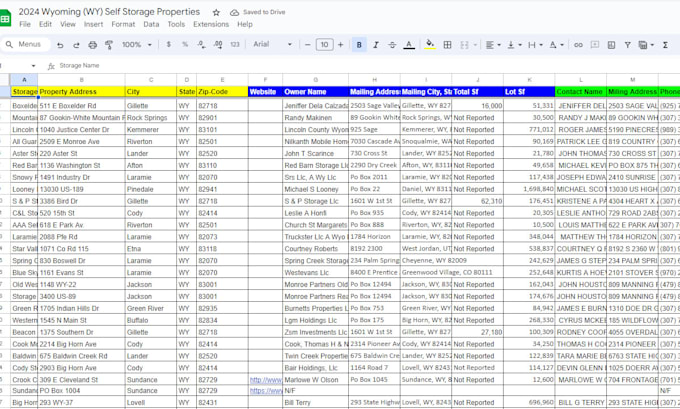Open the merge type dropdown arrow
This screenshot has width=680, height=409.
pyautogui.click(x=475, y=45)
